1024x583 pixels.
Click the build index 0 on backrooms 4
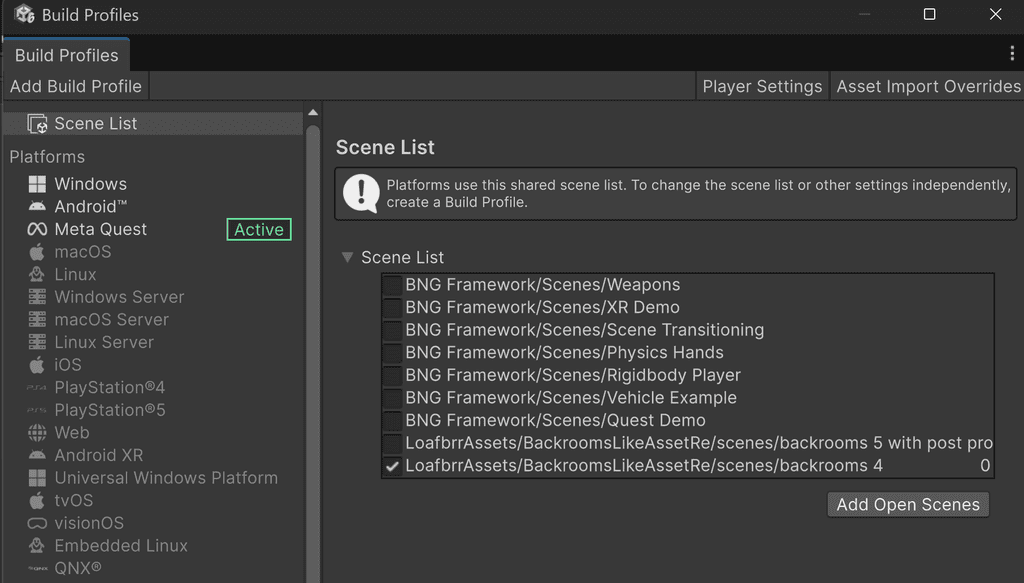985,465
